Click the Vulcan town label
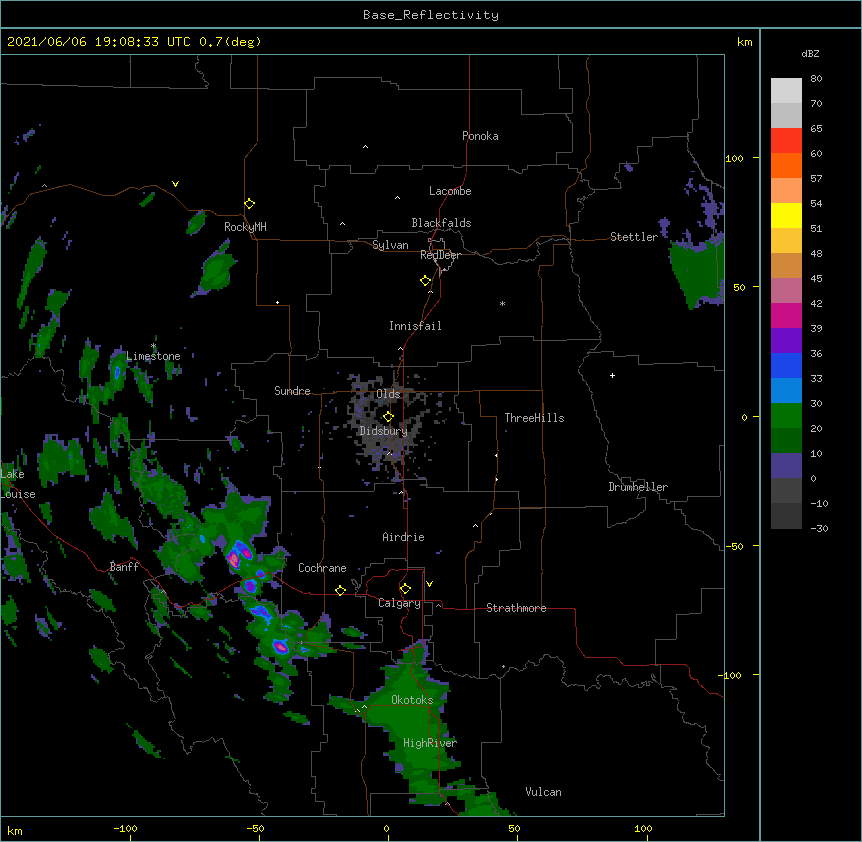 [x=543, y=792]
